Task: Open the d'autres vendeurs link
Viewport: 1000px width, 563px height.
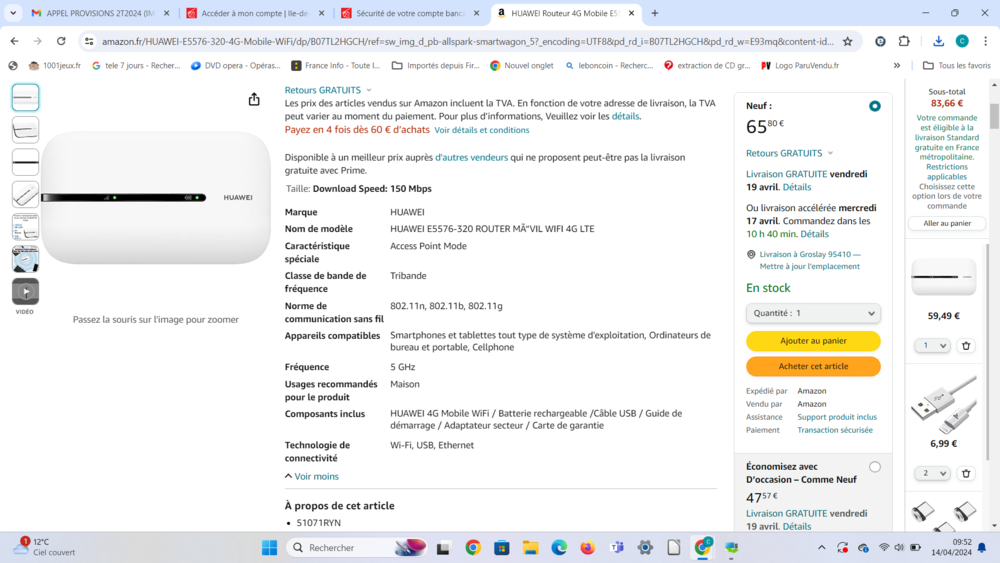Action: [x=471, y=157]
